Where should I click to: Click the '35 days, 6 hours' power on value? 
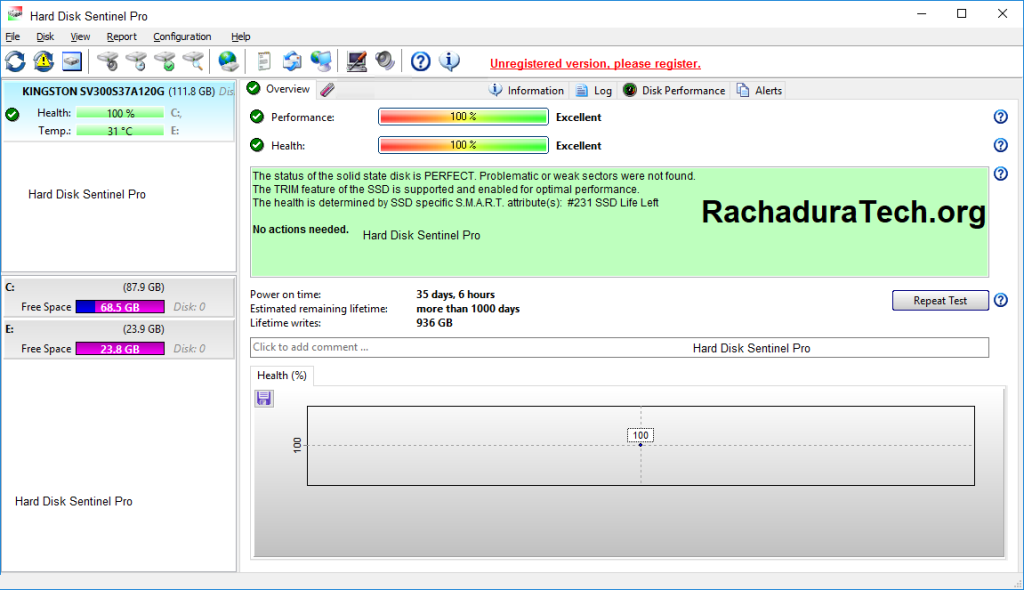(x=455, y=295)
